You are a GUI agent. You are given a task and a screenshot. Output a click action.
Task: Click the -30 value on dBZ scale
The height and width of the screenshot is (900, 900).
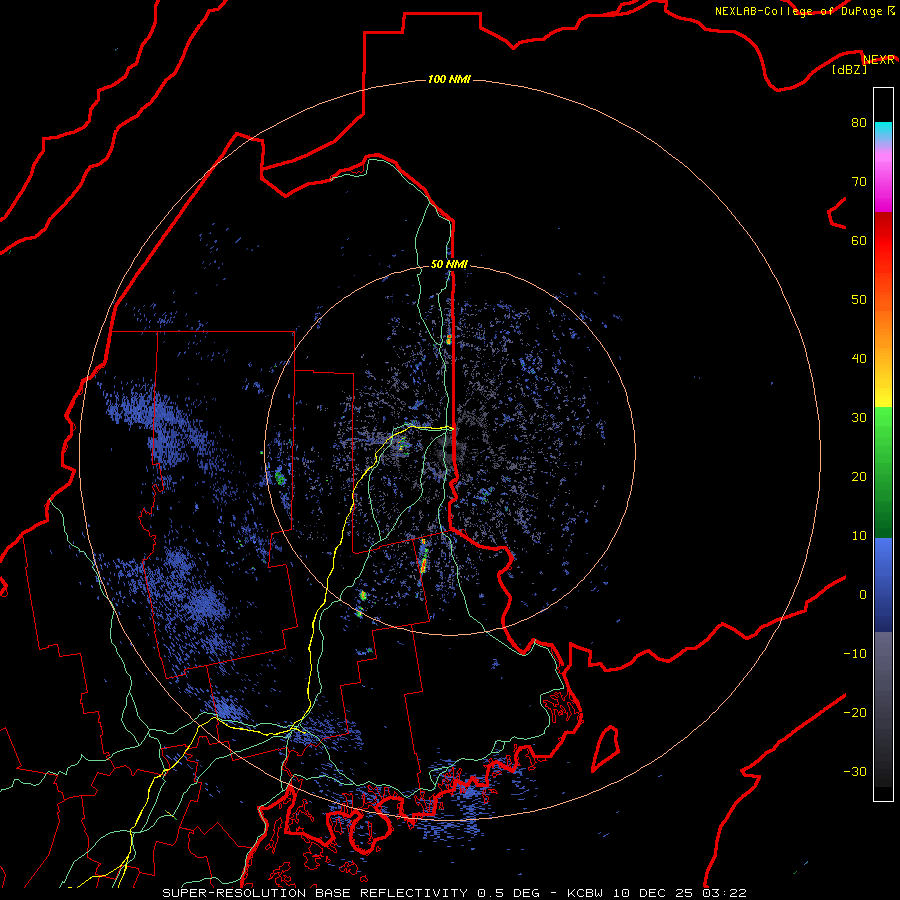coord(855,771)
